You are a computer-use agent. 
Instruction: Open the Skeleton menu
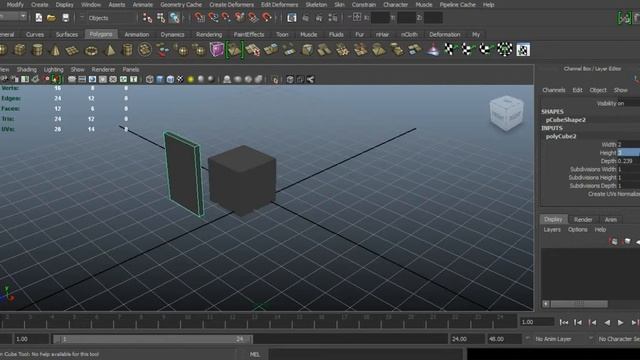pos(316,5)
